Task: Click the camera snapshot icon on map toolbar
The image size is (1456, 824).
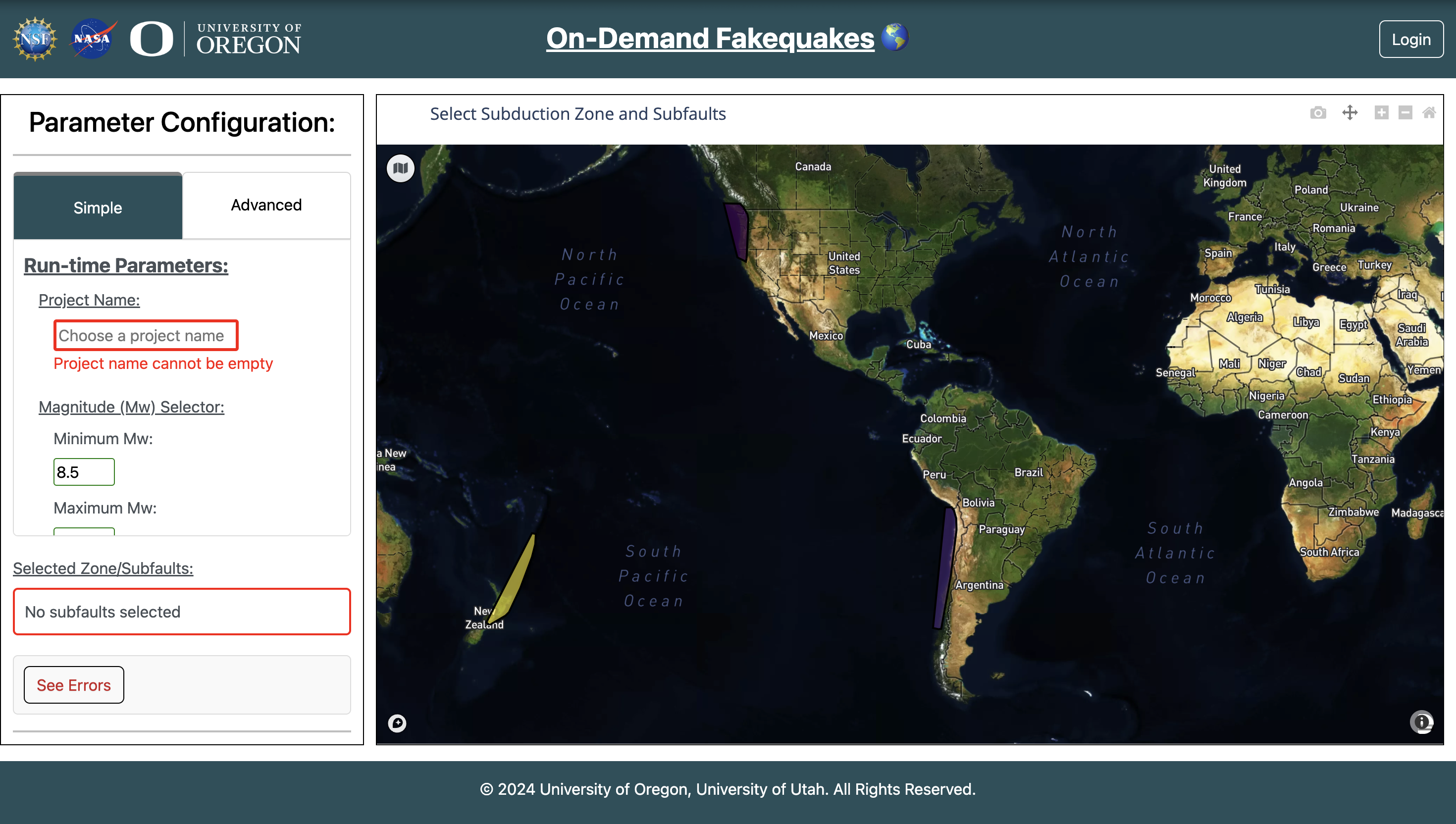Action: coord(1318,112)
